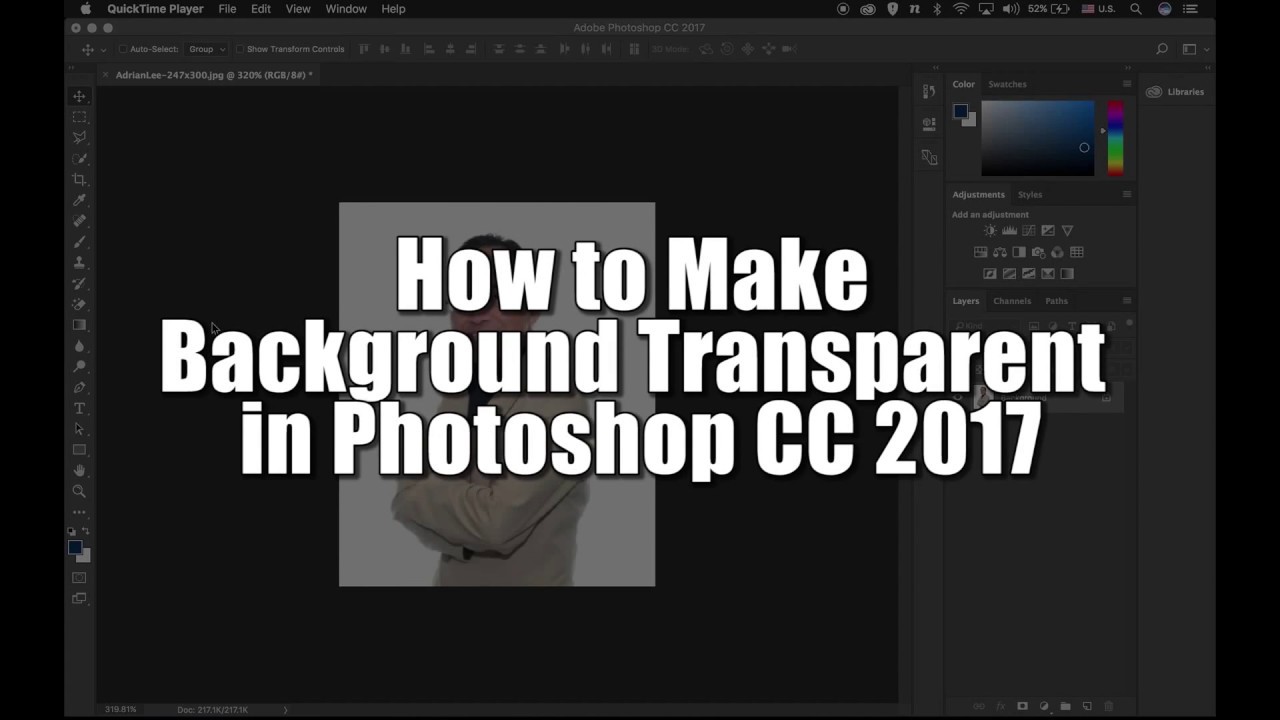
Task: Add an Invert adjustment
Action: (x=990, y=273)
